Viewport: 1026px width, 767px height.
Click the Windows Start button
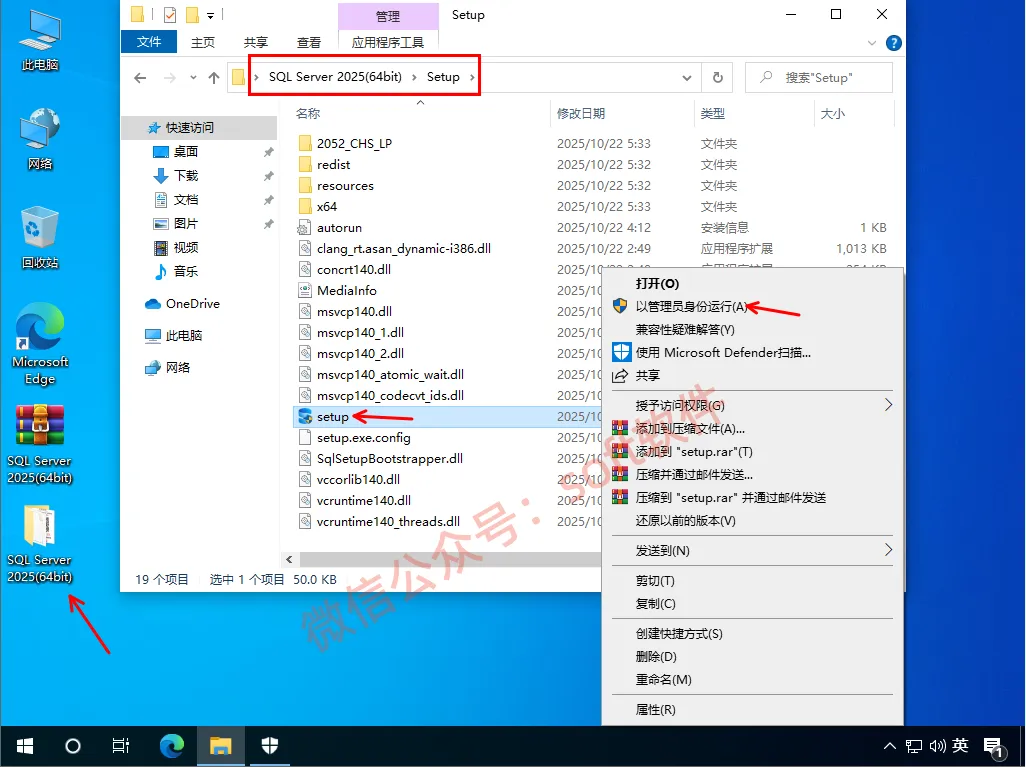pos(25,746)
